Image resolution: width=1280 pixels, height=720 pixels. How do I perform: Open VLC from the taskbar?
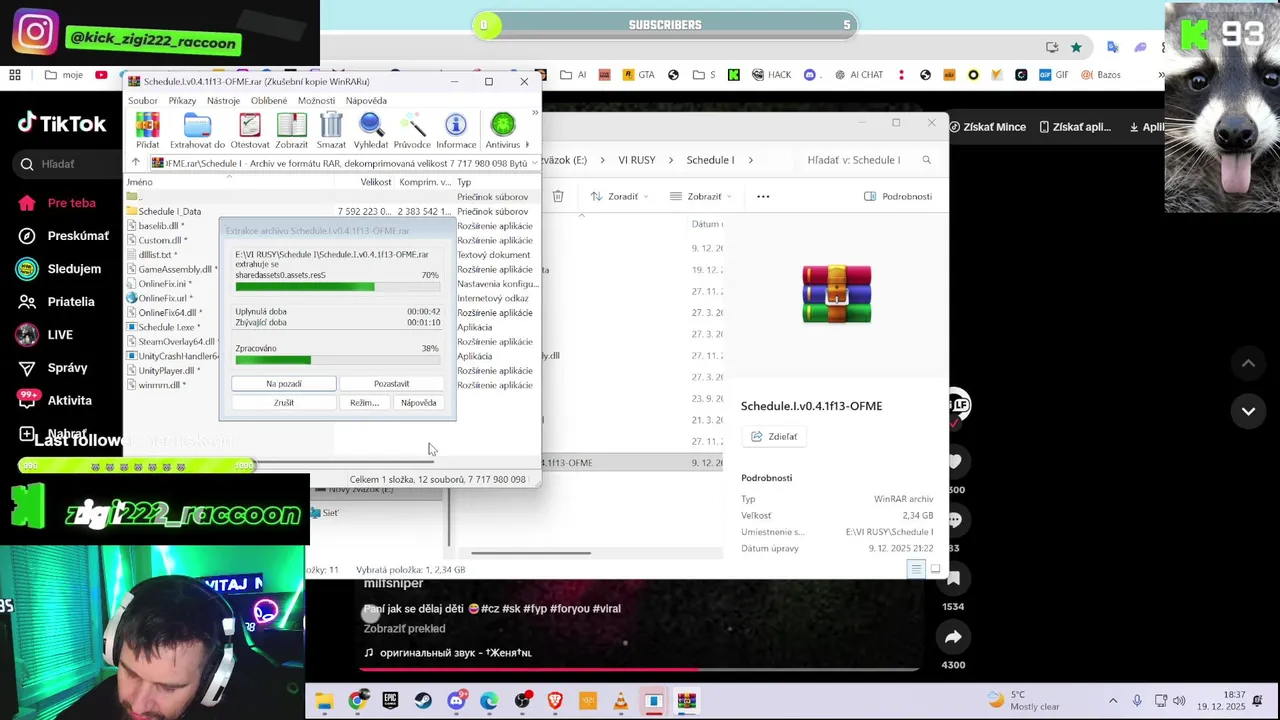[621, 701]
